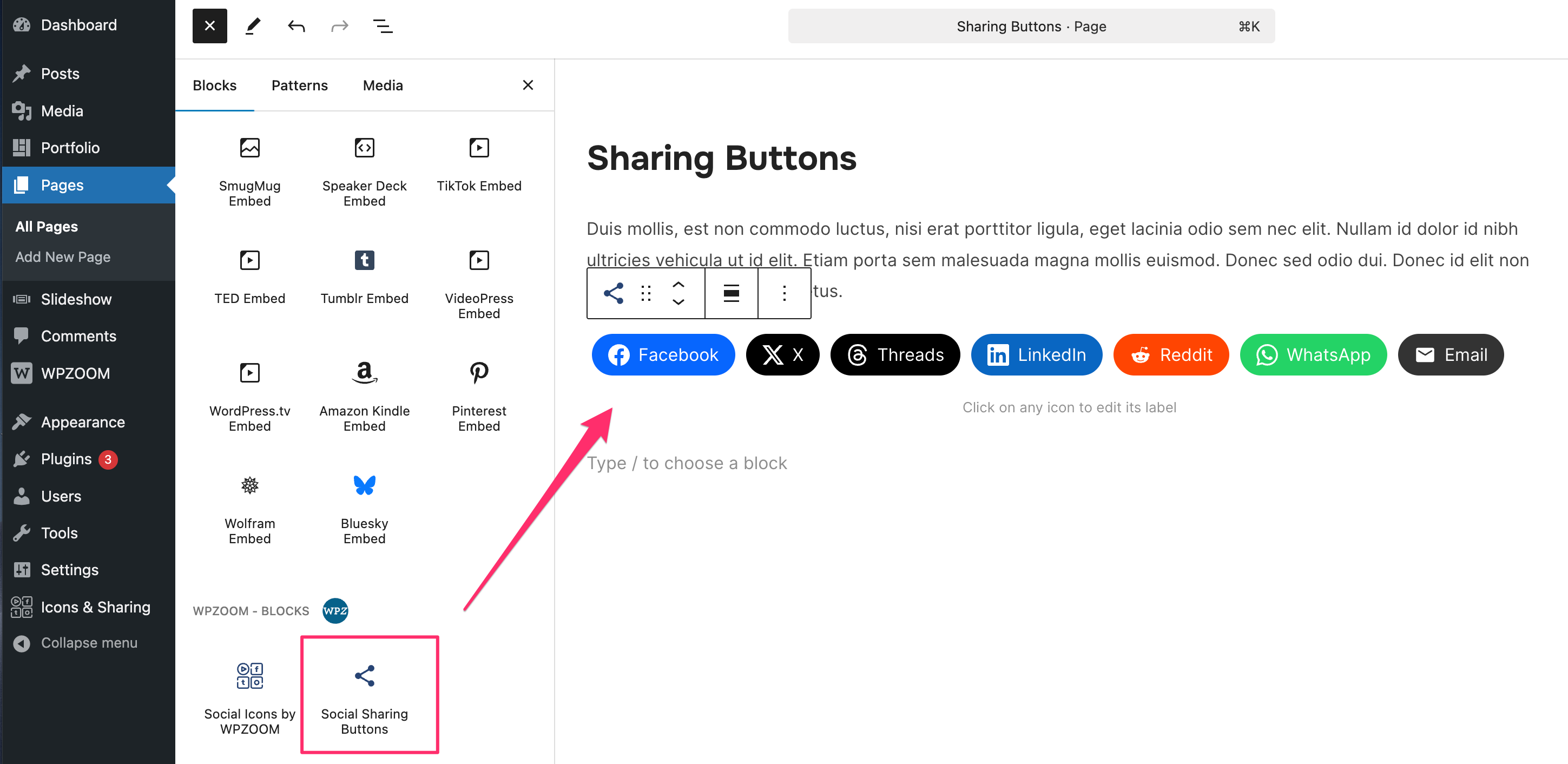This screenshot has width=1568, height=764.
Task: Click the Reddit share button
Action: click(x=1170, y=354)
